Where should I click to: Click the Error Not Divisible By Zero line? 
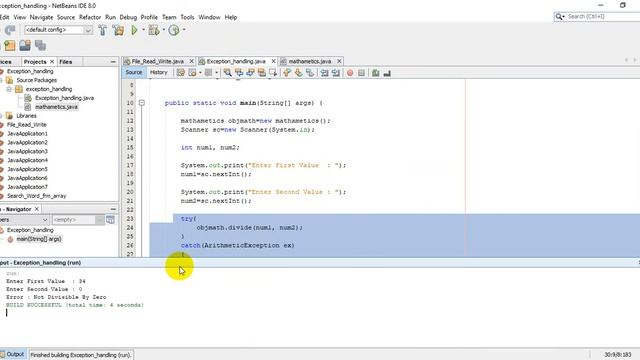tap(56, 297)
